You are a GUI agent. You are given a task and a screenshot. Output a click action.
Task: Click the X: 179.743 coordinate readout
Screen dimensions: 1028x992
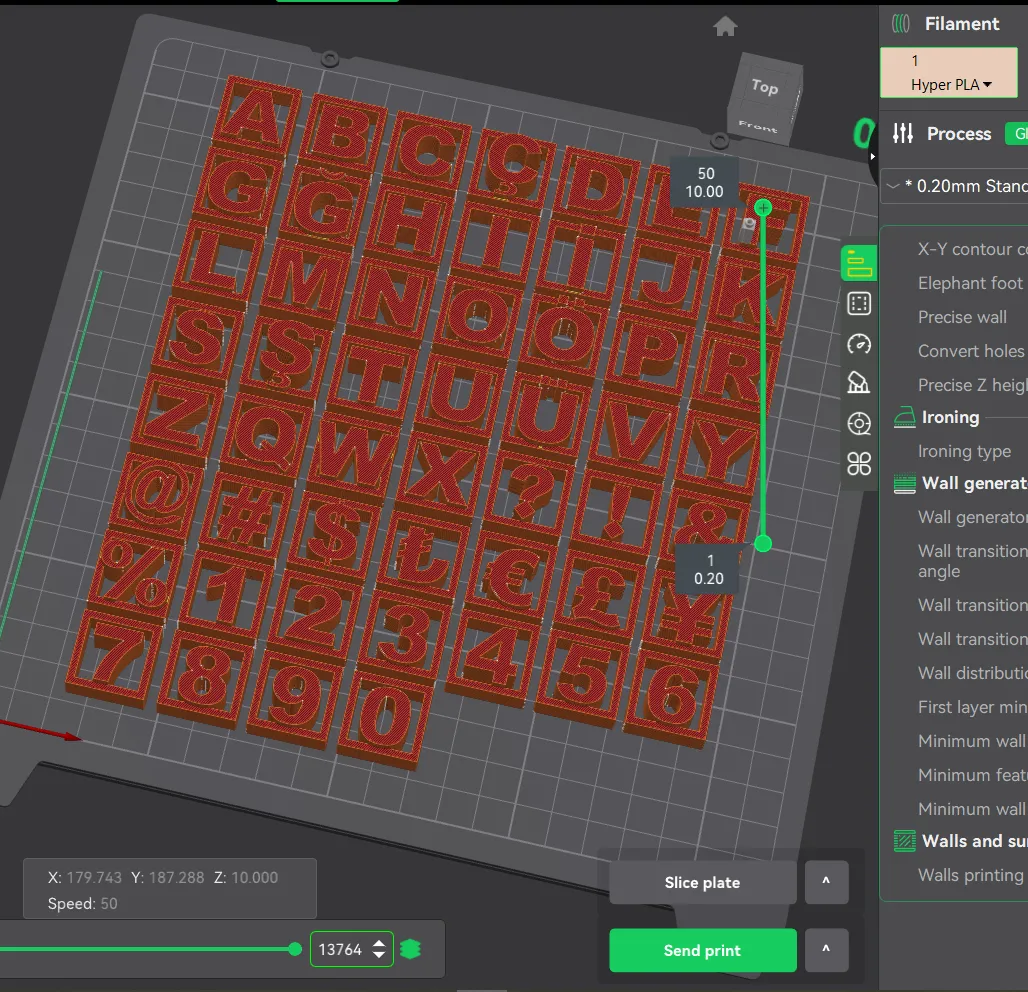point(85,877)
